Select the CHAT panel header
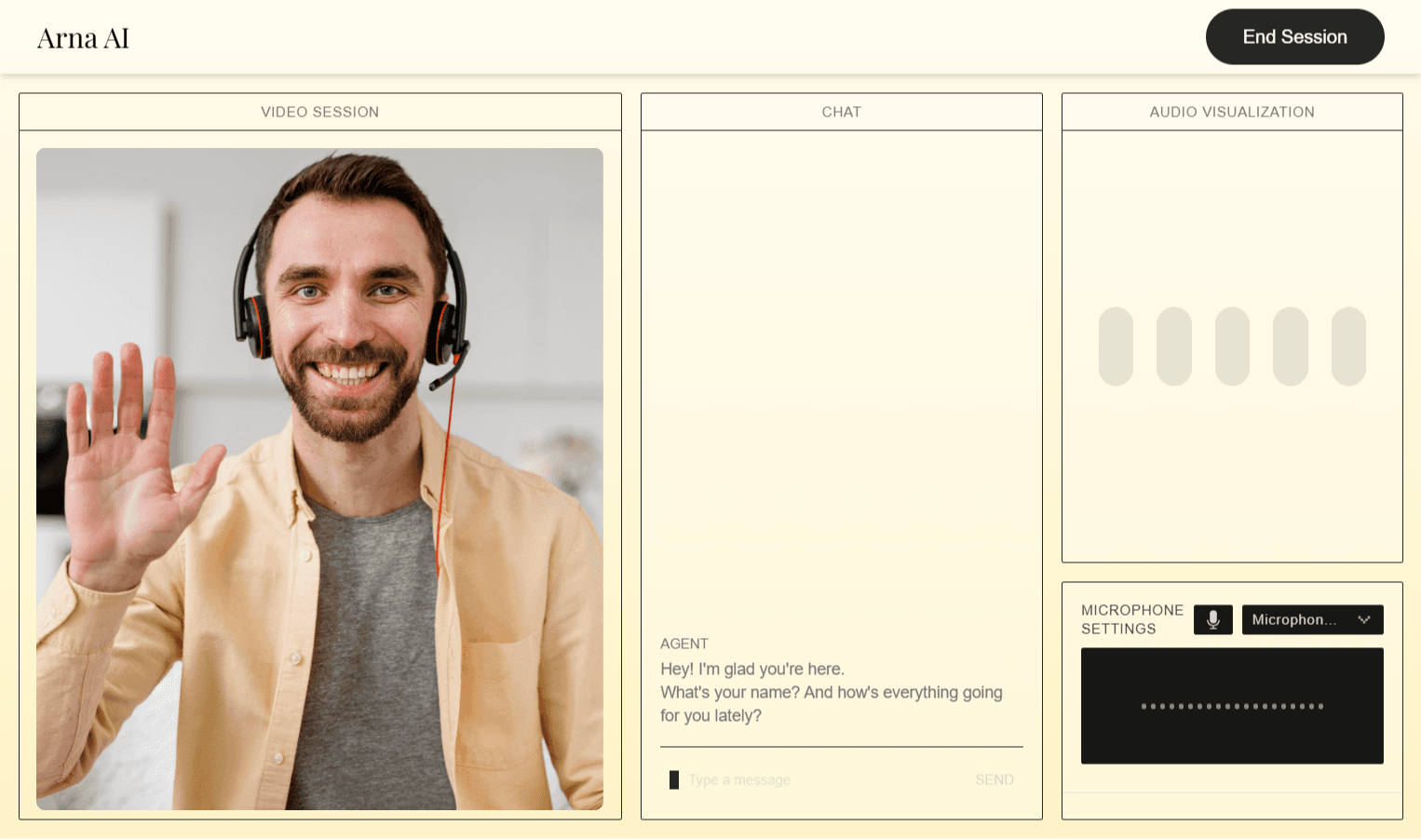This screenshot has height=840, width=1421. coord(841,111)
